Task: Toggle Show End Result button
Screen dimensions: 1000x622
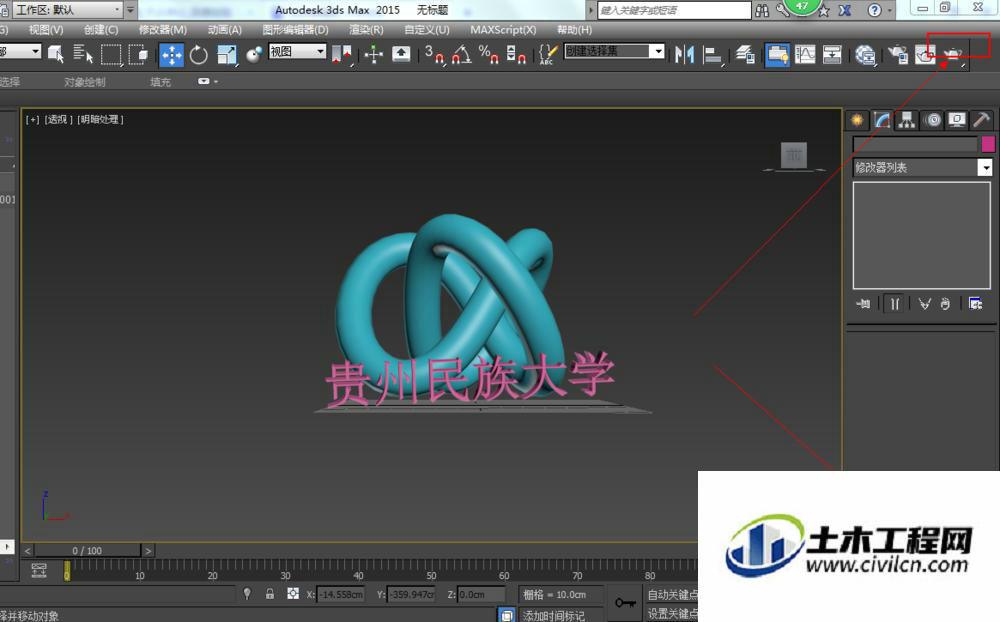Action: pyautogui.click(x=895, y=304)
